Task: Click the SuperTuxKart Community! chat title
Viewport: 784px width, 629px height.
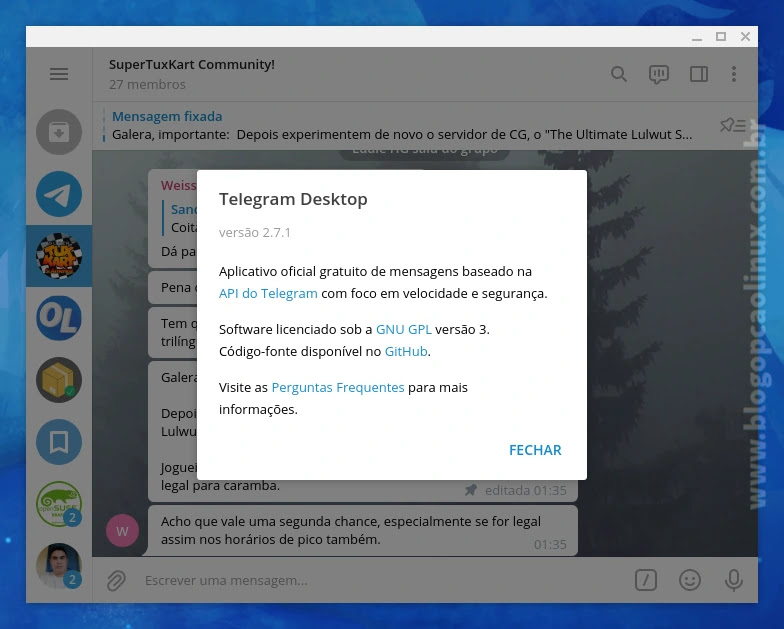Action: point(192,64)
